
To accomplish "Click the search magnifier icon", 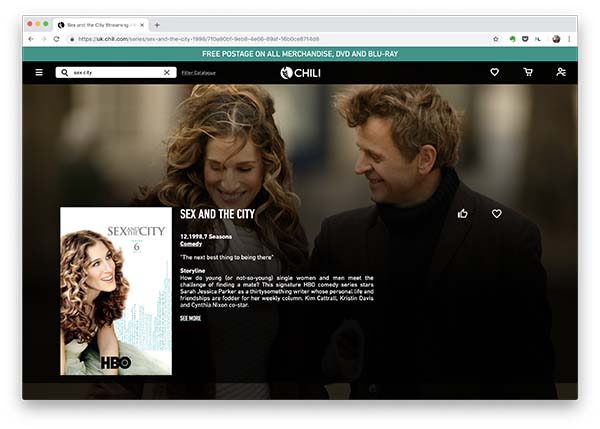I will [65, 72].
